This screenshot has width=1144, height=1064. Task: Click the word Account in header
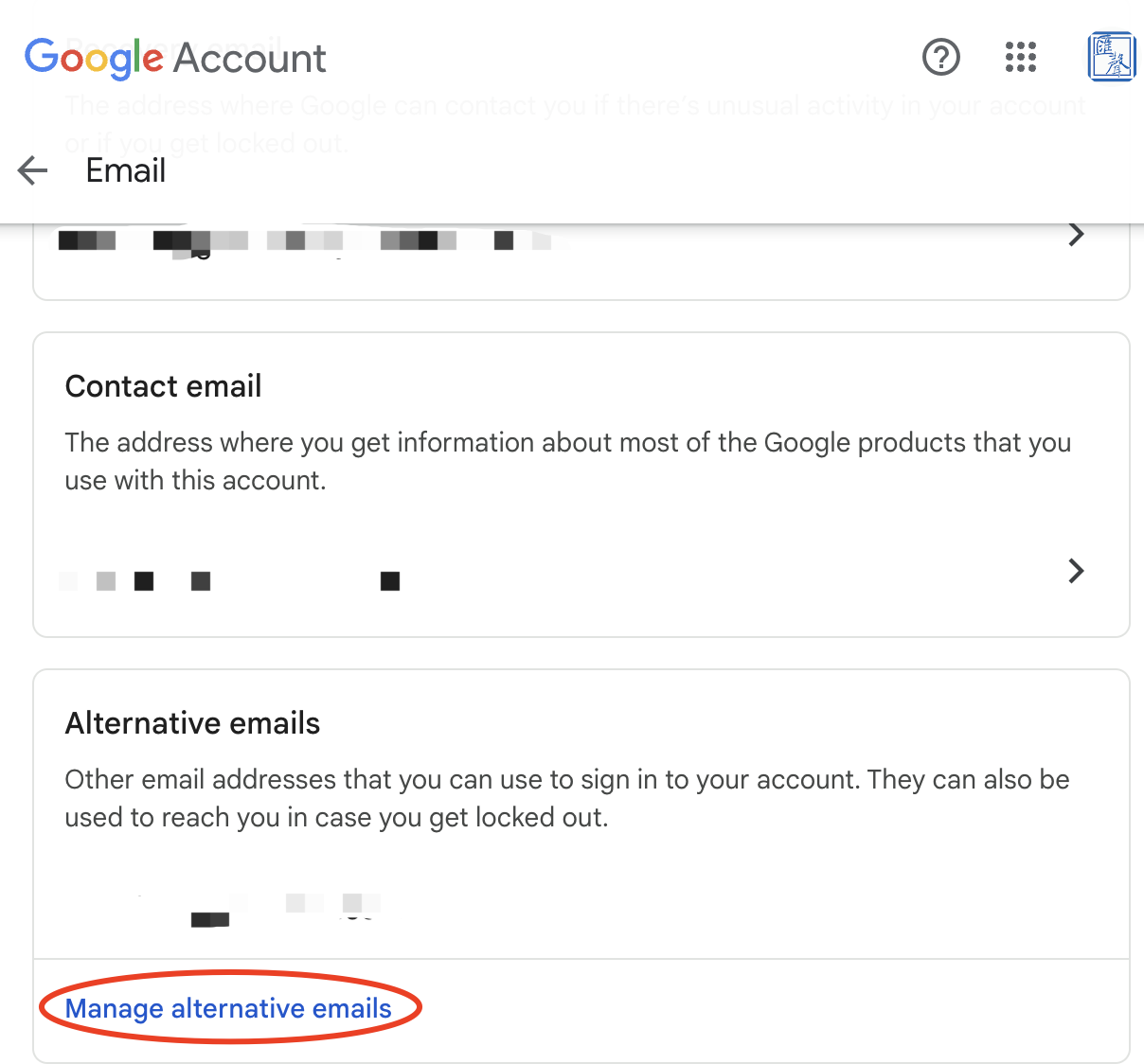[x=250, y=59]
